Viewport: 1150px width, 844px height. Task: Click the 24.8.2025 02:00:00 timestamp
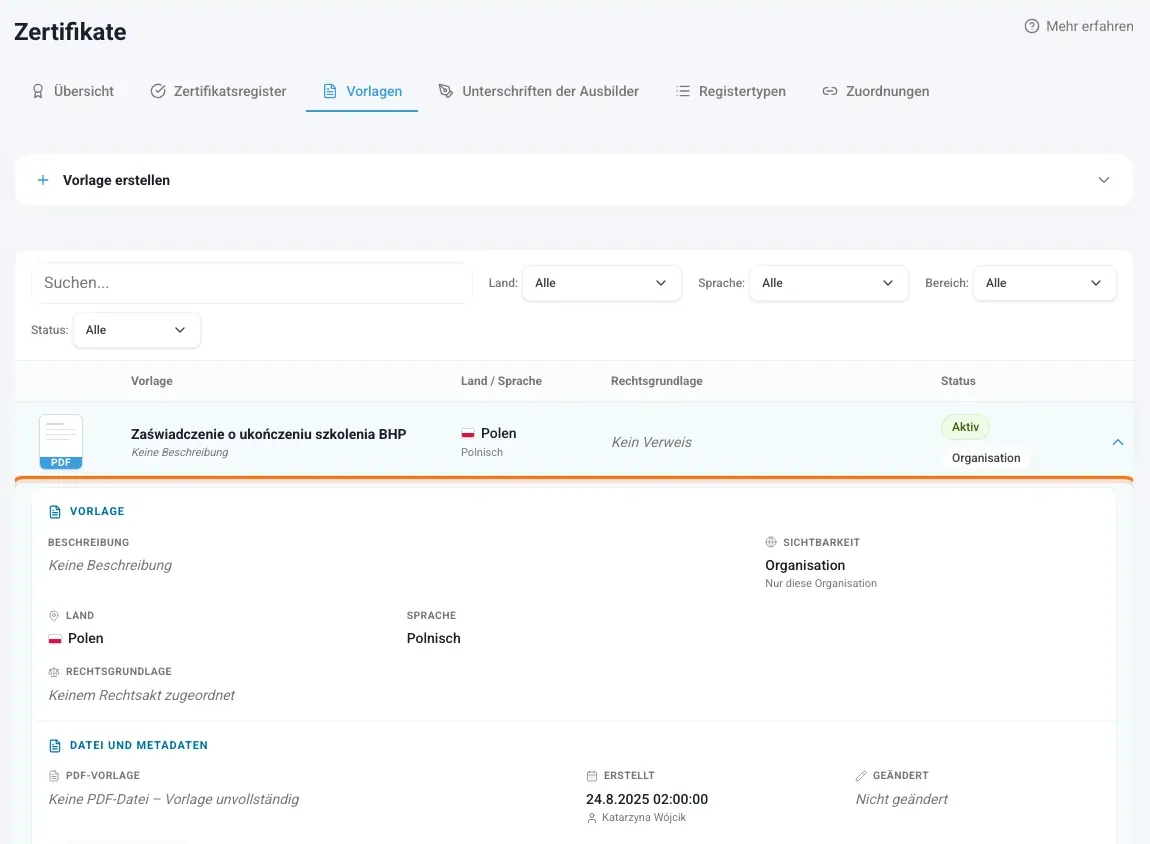coord(647,799)
